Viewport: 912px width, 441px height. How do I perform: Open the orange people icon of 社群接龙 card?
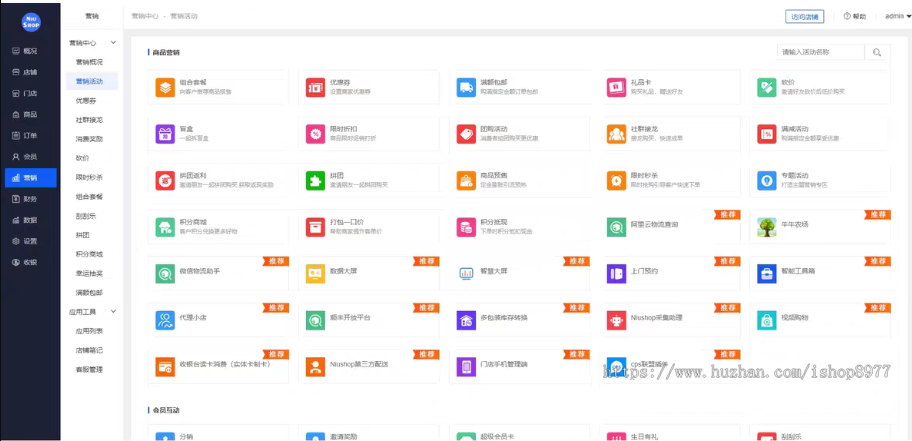(616, 134)
